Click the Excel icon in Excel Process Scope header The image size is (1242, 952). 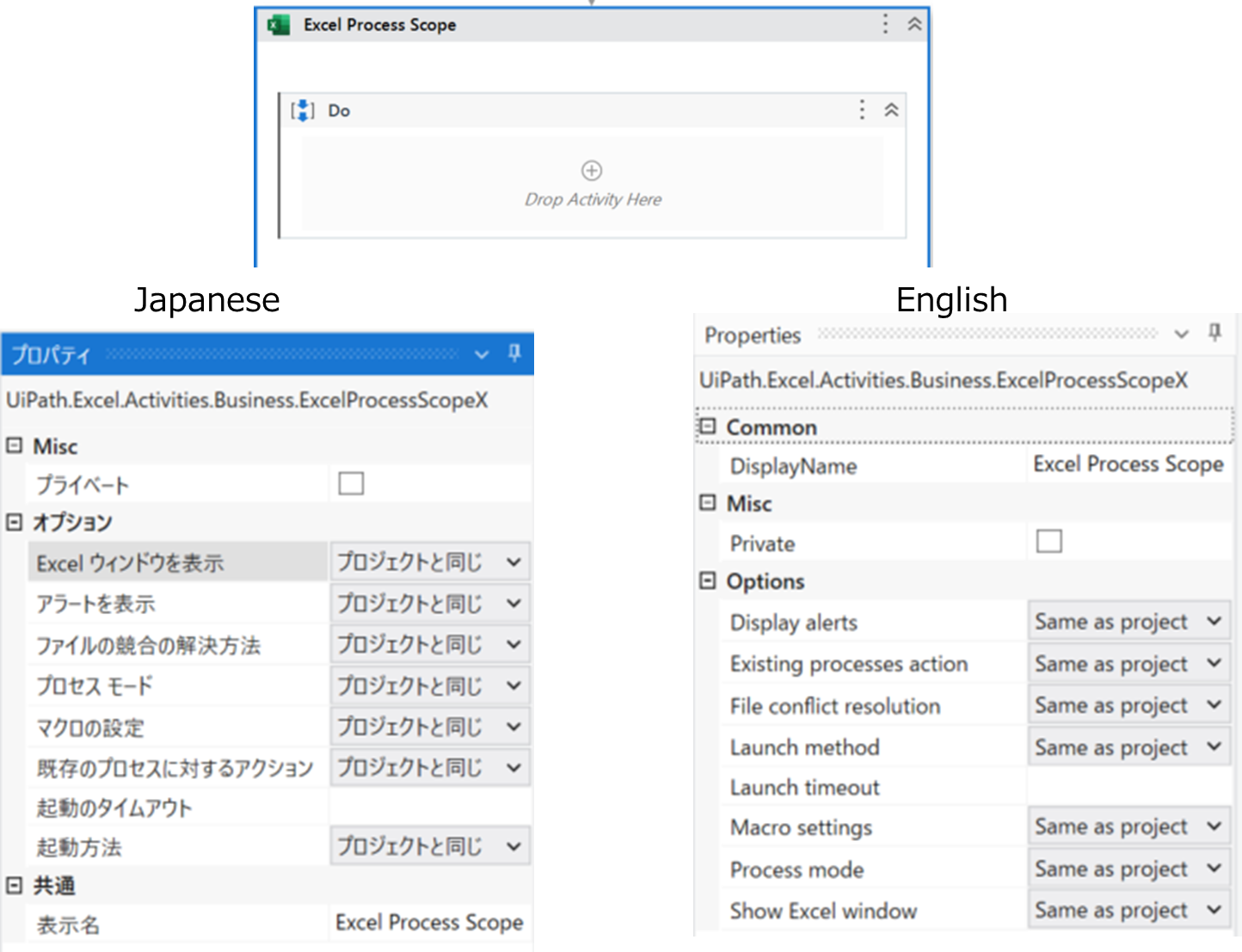tap(279, 25)
